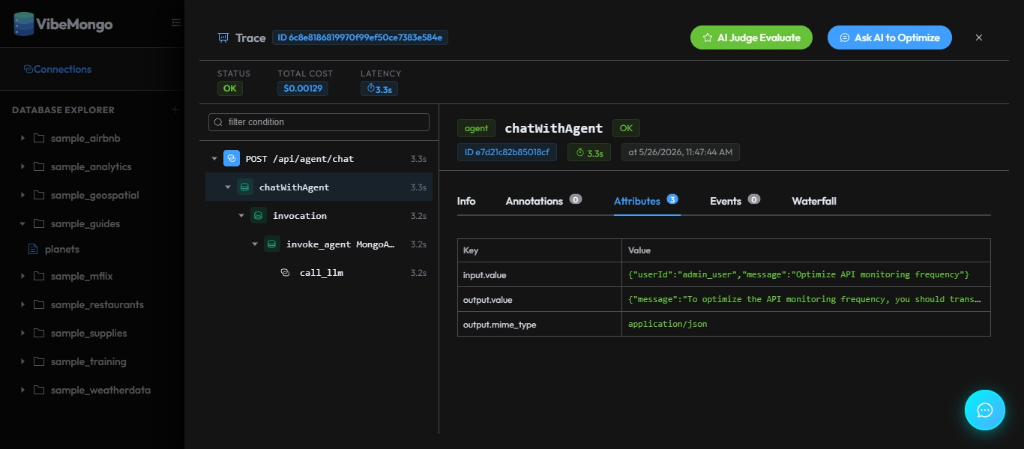Click the agent type tag
This screenshot has height=449, width=1024.
click(x=476, y=129)
